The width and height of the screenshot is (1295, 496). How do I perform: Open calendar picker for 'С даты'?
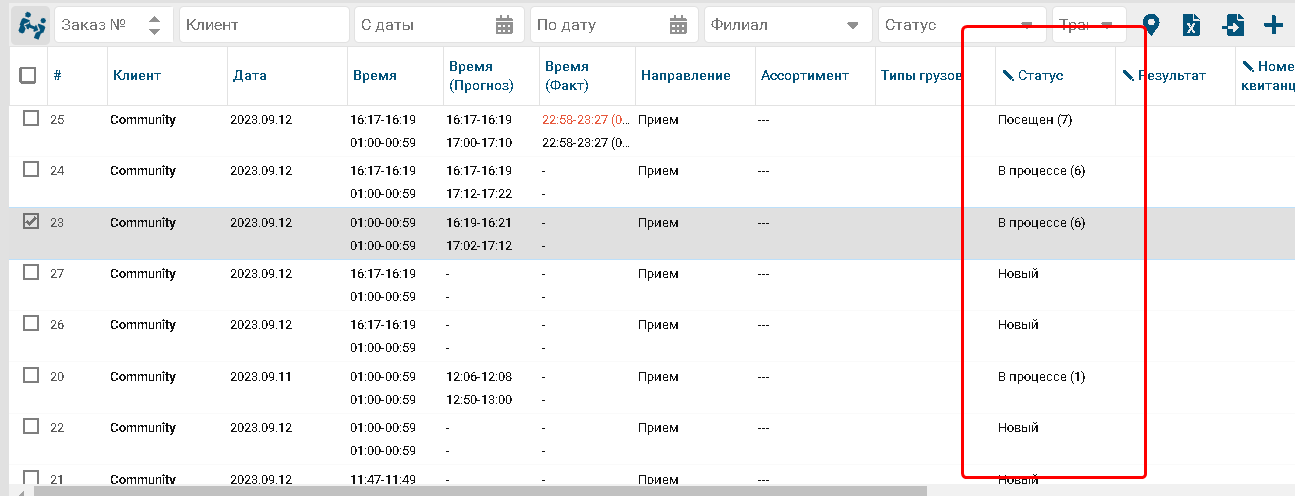pos(504,25)
